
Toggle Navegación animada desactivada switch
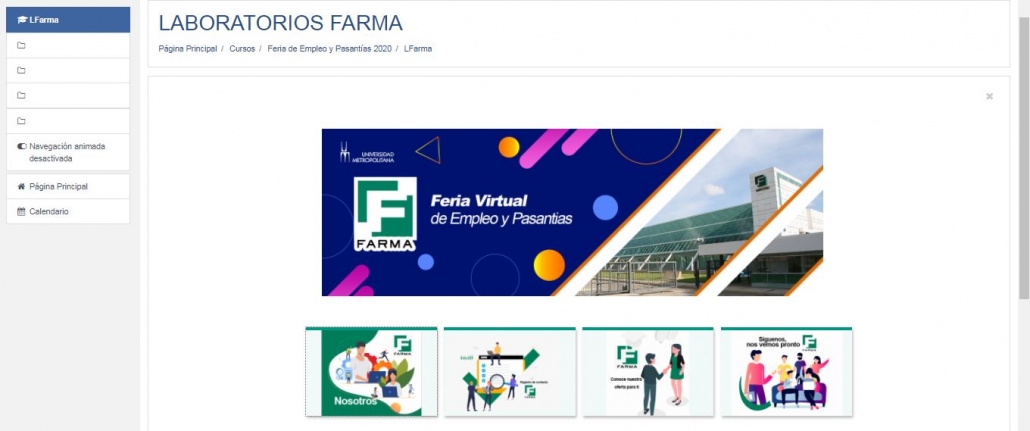pos(22,147)
